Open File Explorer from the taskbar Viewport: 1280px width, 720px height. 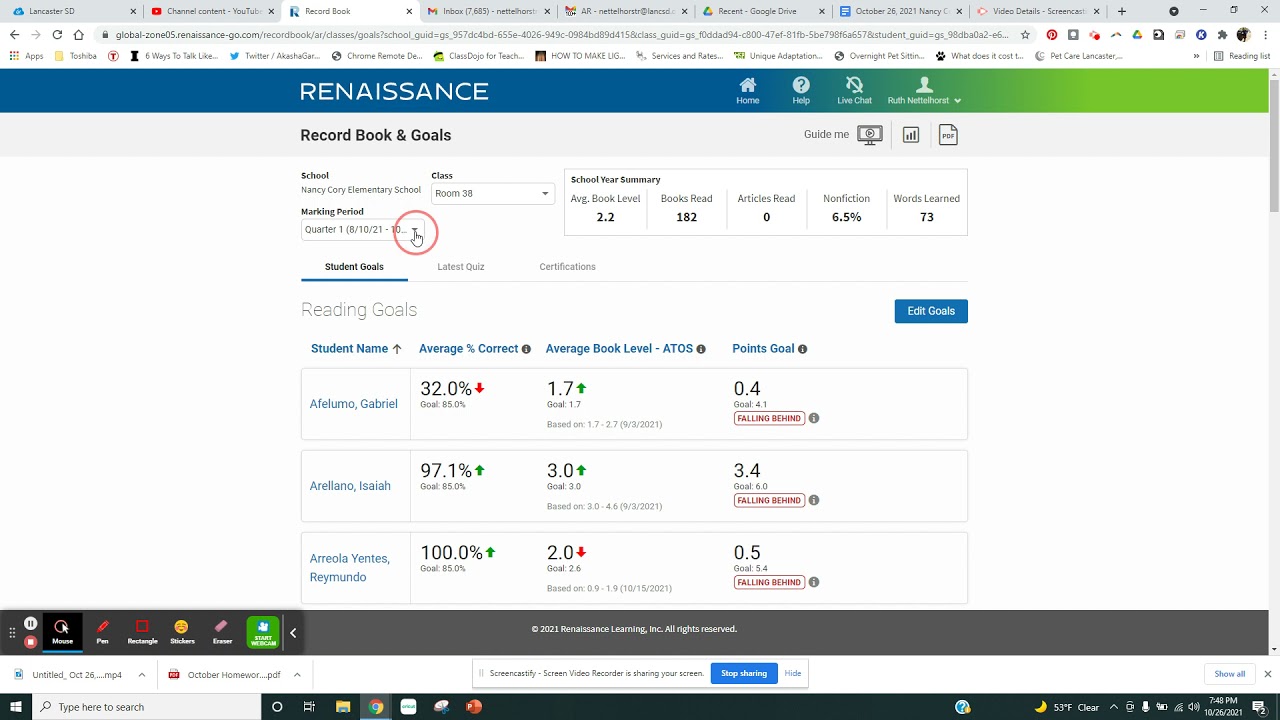pos(342,707)
